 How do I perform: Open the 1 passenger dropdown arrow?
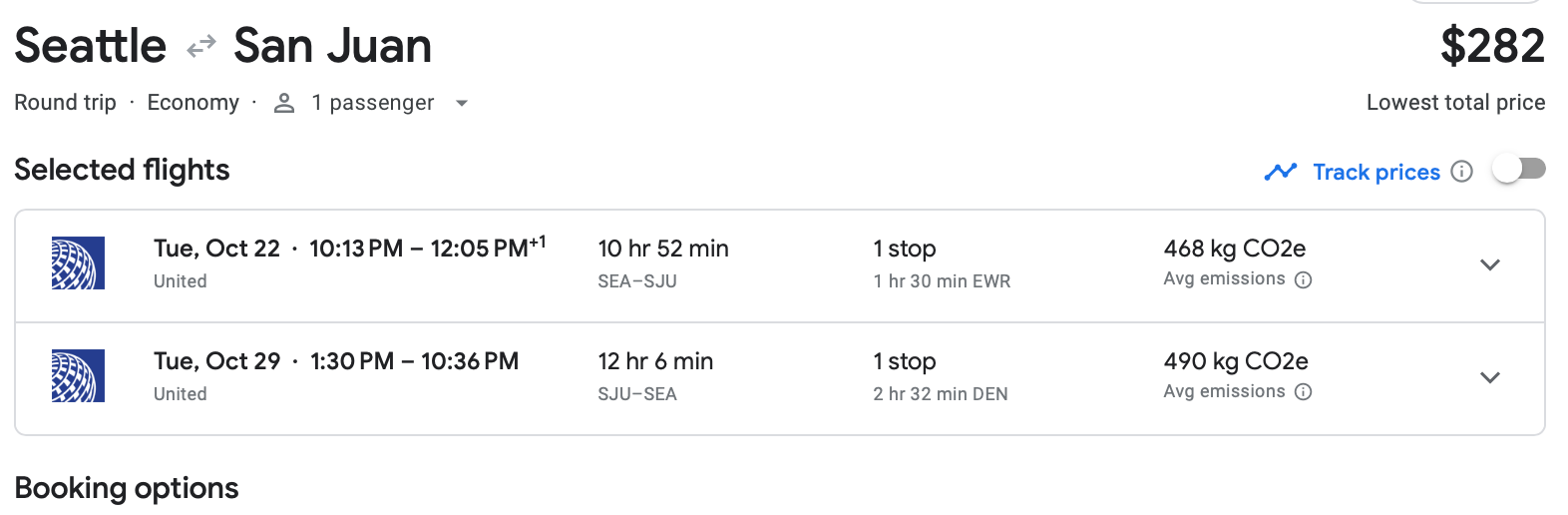pos(461,103)
